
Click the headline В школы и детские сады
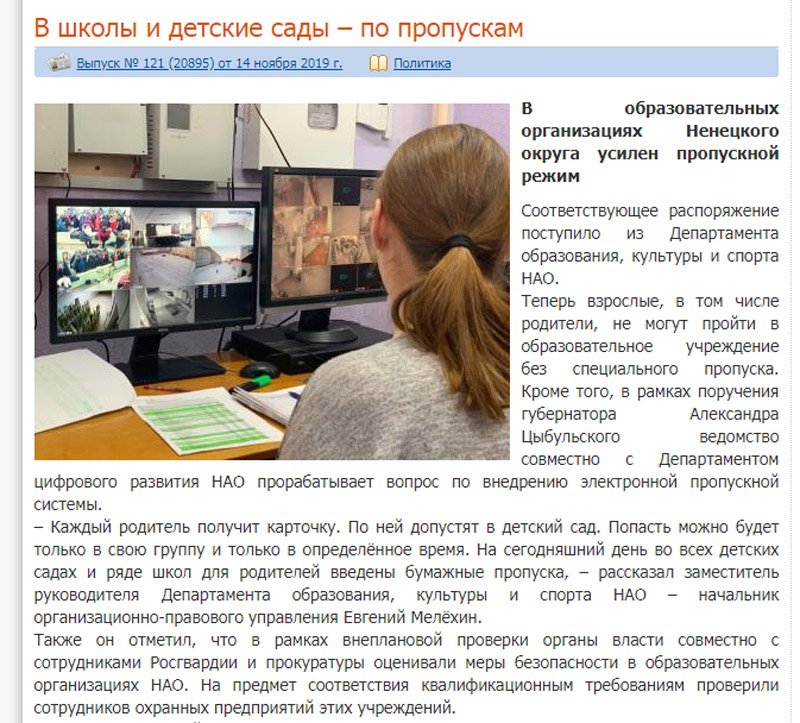click(279, 28)
